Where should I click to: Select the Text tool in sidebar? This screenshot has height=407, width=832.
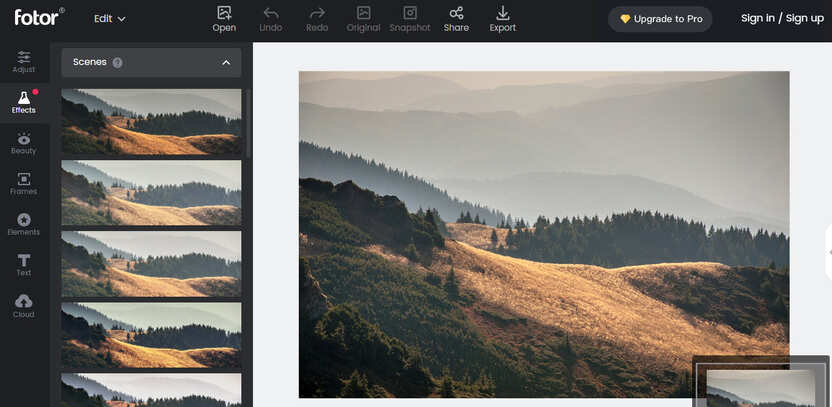[x=24, y=265]
